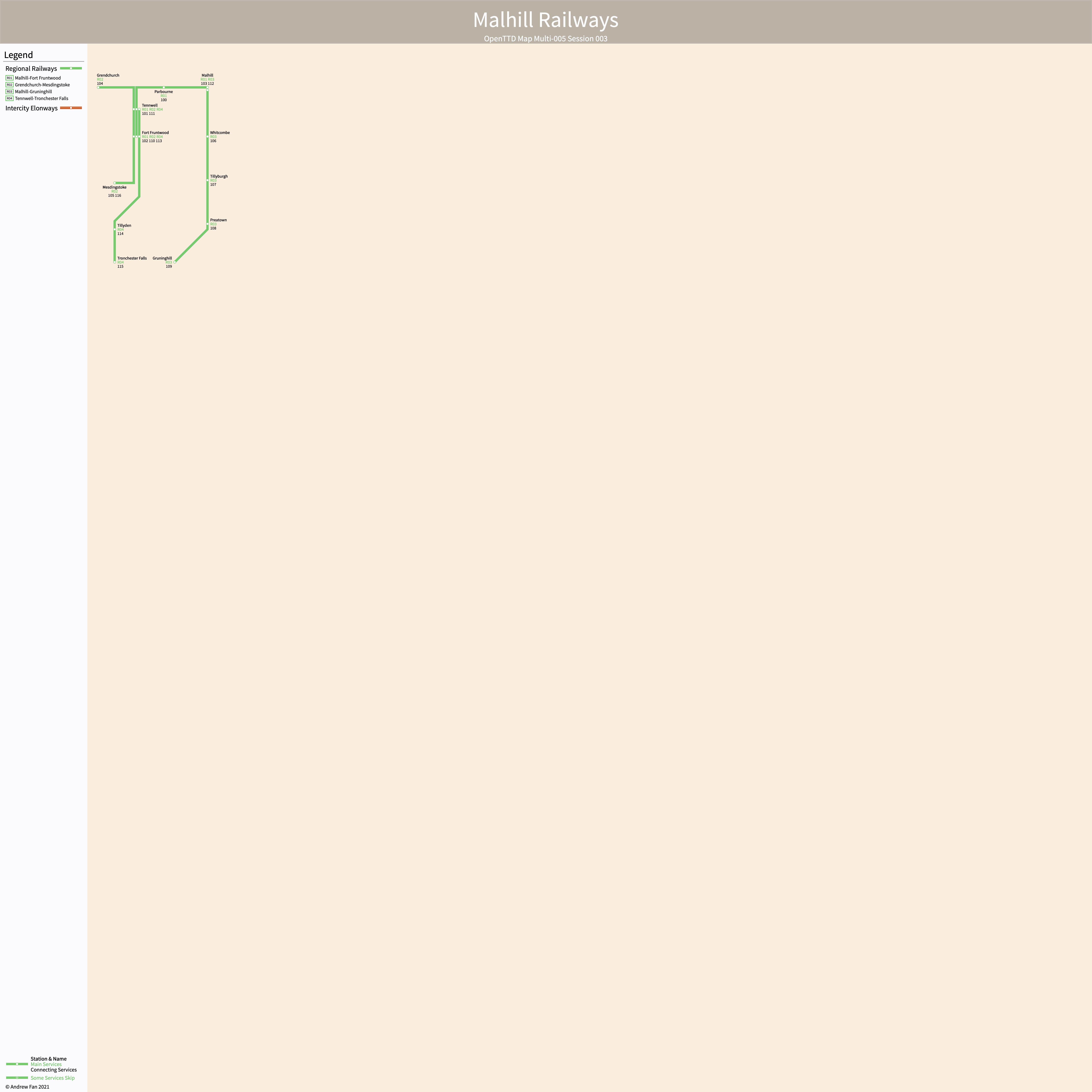Image resolution: width=1092 pixels, height=1092 pixels.
Task: Click the R02 badge in the legend
Action: pyautogui.click(x=10, y=85)
